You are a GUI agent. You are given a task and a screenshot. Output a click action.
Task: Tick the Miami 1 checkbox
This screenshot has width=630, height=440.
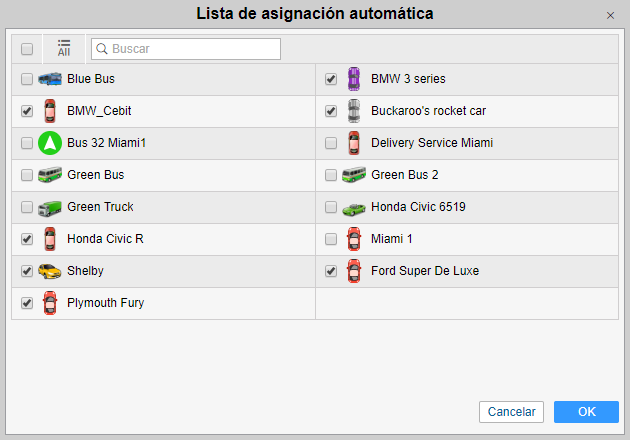[x=331, y=239]
